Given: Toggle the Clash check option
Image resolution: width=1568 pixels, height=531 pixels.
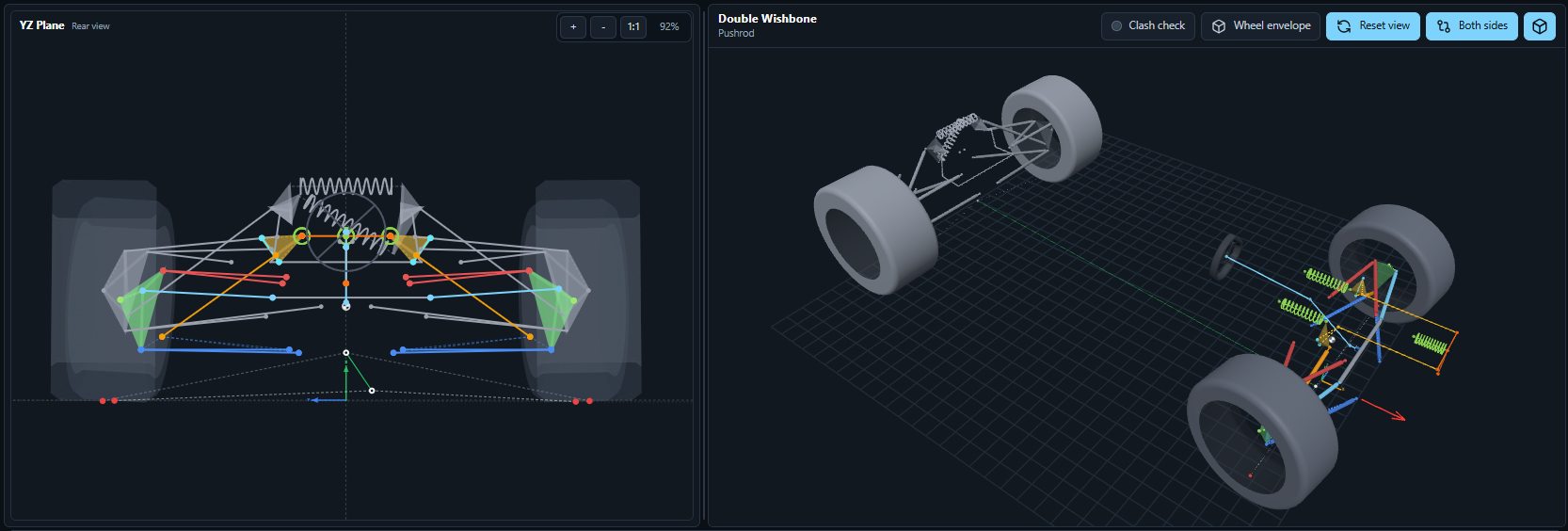Looking at the screenshot, I should pos(1148,26).
